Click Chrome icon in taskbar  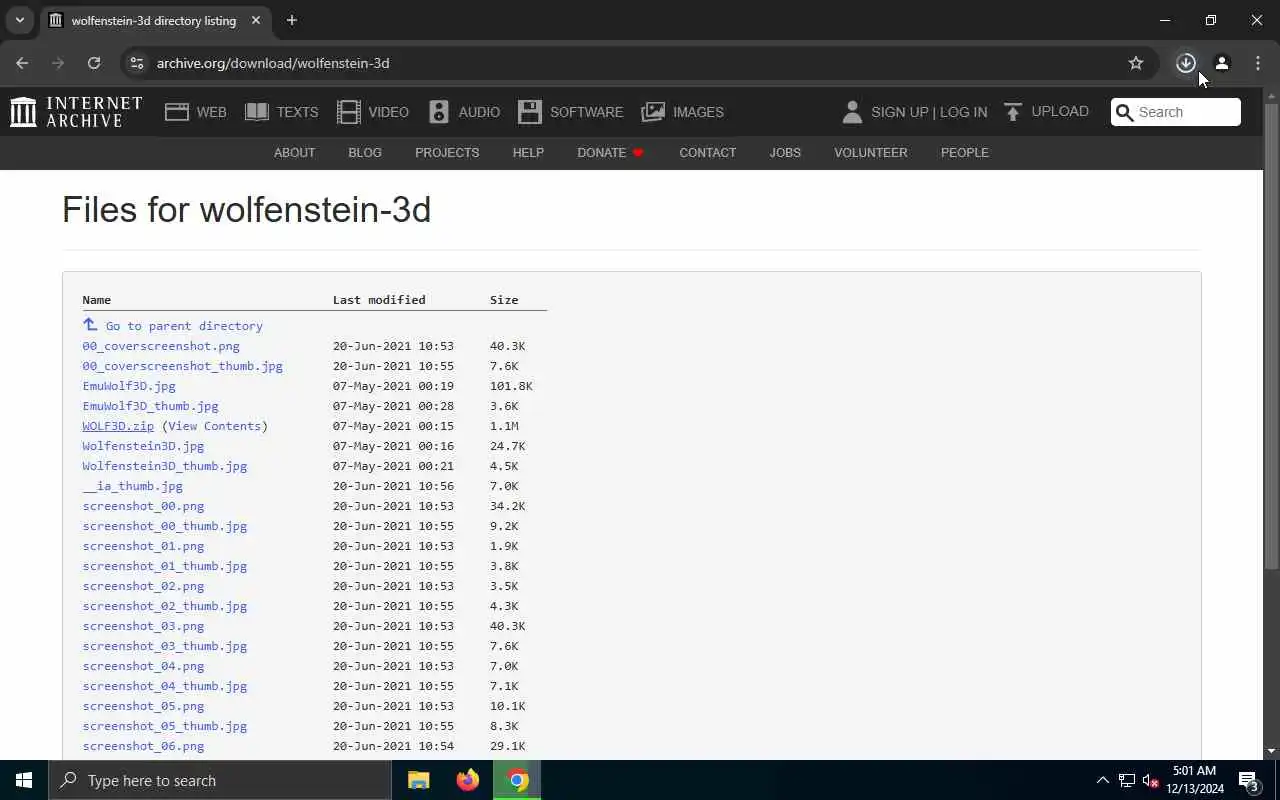click(517, 780)
